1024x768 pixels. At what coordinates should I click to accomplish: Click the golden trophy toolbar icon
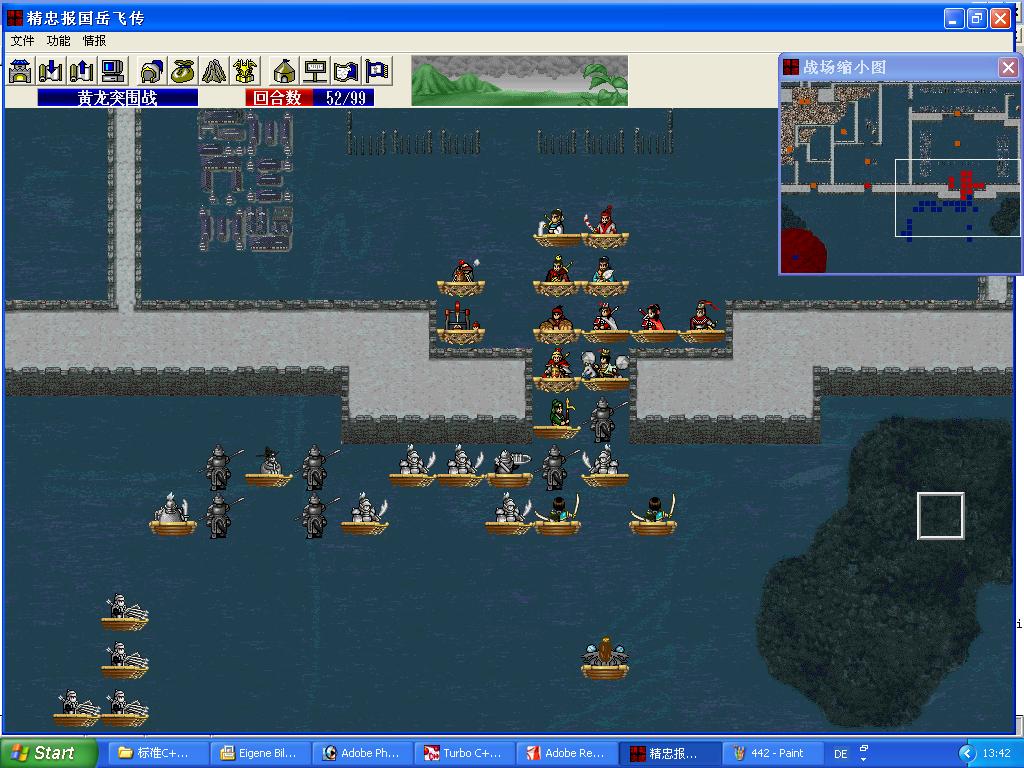pyautogui.click(x=246, y=71)
